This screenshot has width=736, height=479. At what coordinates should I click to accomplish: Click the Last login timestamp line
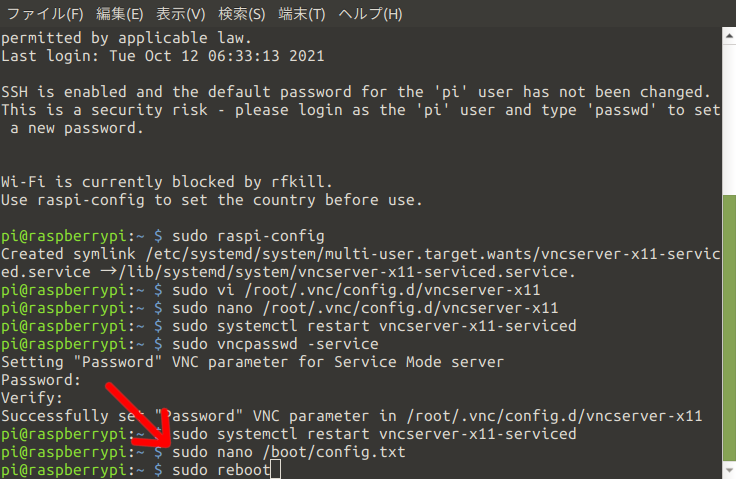[163, 56]
